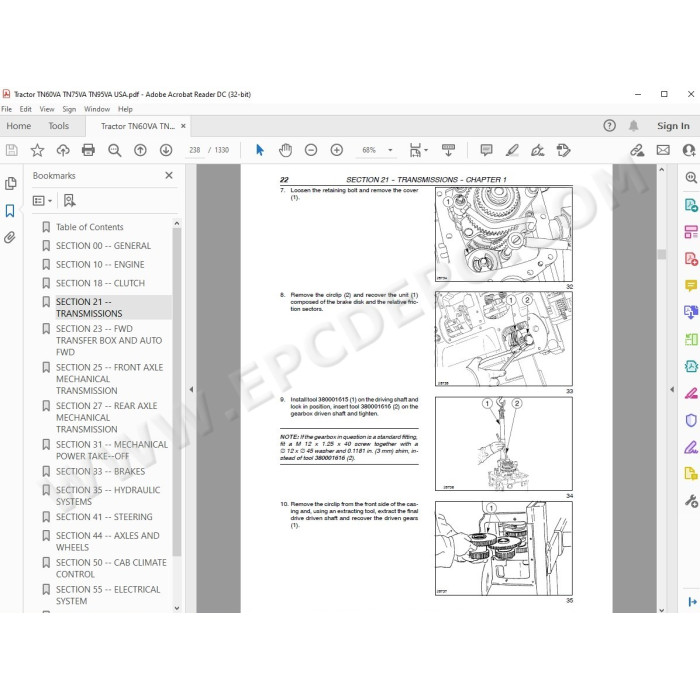
Task: Open More Tools wrench in right pane
Action: [x=691, y=501]
